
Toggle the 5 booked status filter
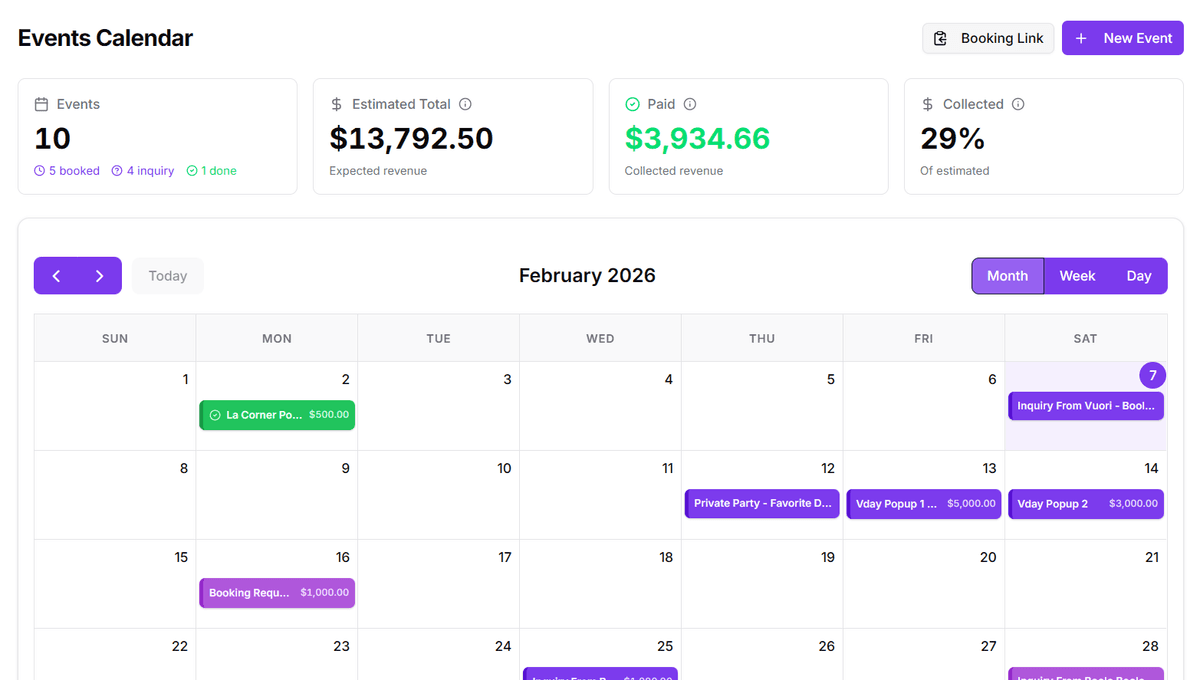pos(66,171)
